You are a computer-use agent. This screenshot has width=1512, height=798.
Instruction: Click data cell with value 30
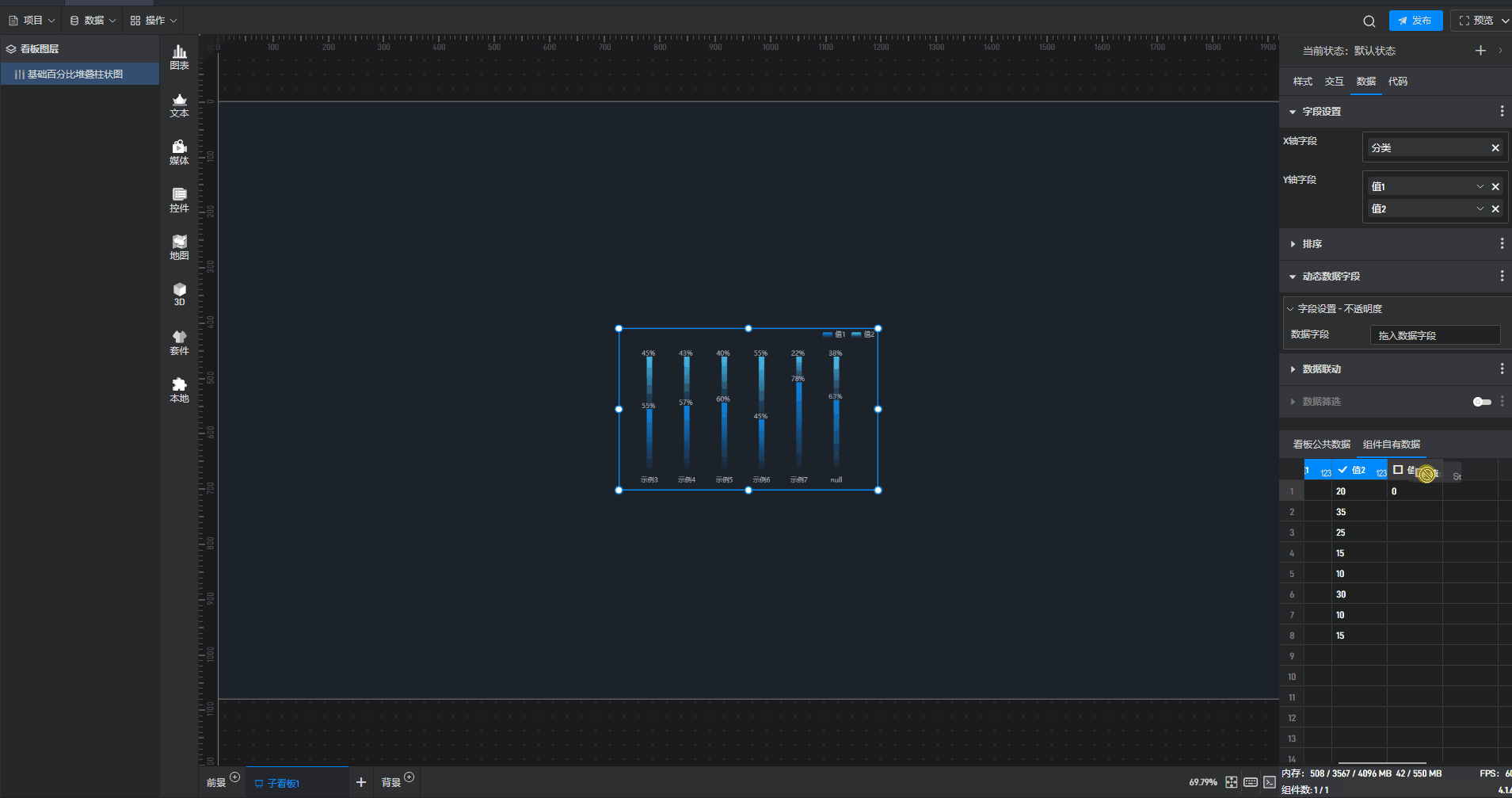click(1359, 594)
